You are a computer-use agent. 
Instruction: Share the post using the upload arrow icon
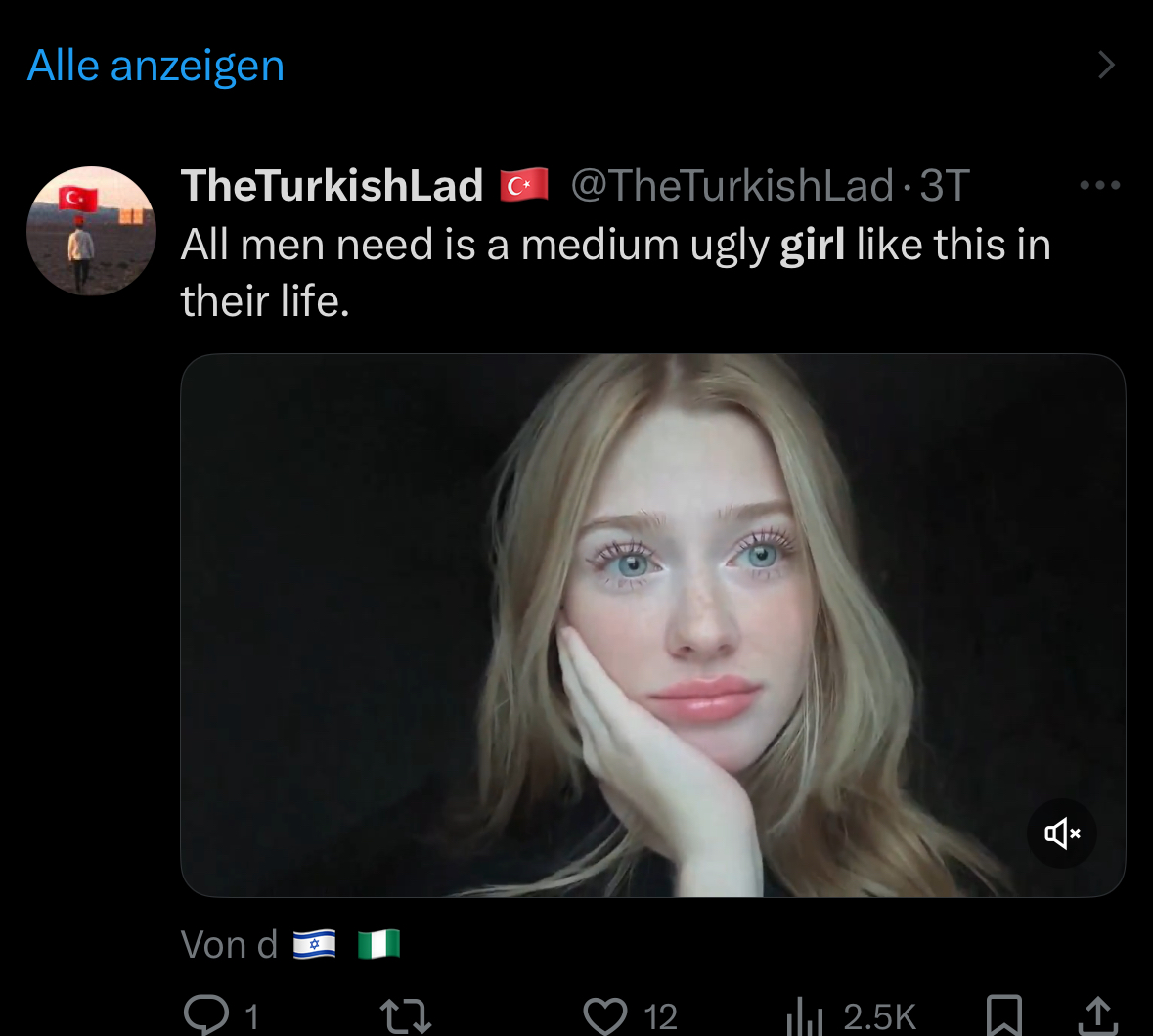click(x=1097, y=1014)
